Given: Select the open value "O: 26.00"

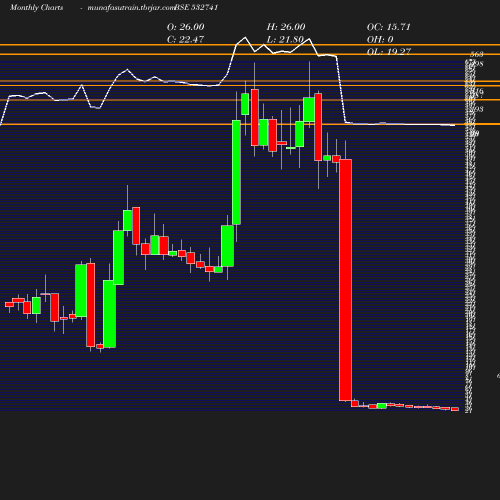Looking at the screenshot, I should tap(186, 27).
